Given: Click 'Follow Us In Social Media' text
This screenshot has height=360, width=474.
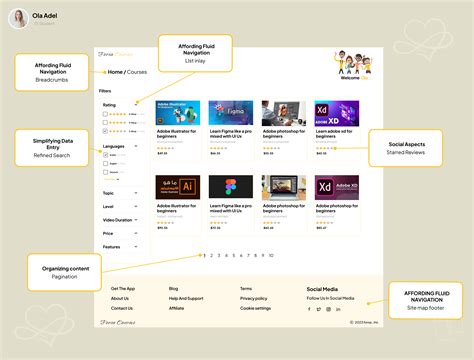Looking at the screenshot, I should (330, 298).
